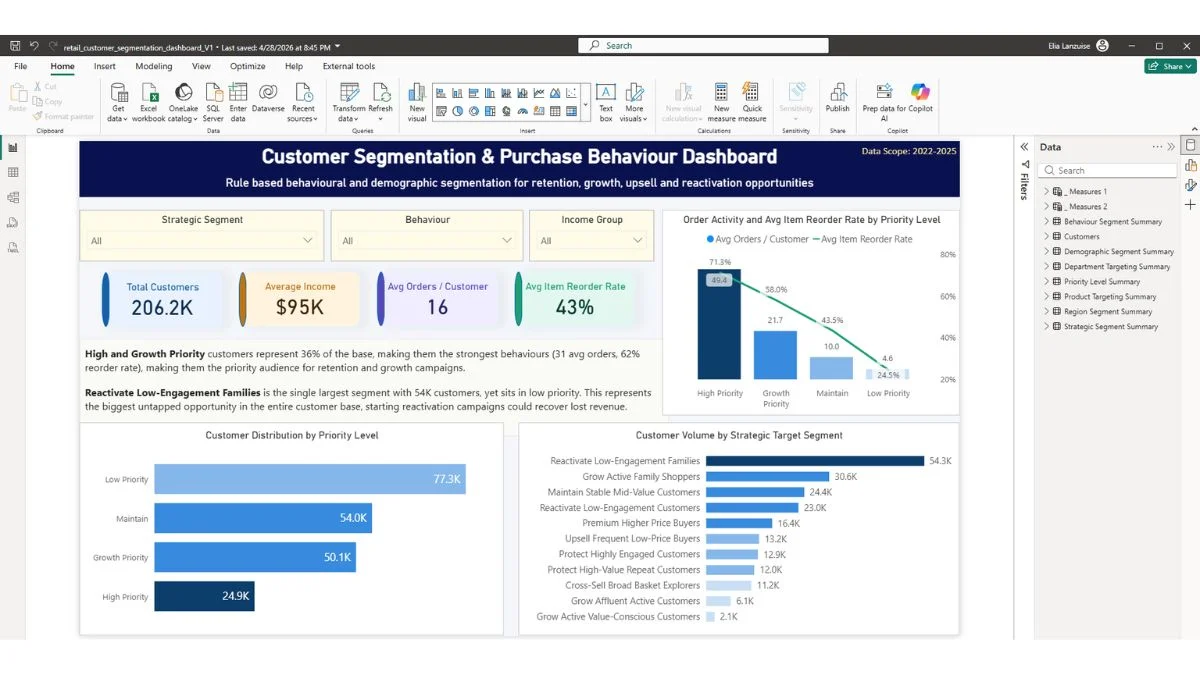Switch to Report view in left sidebar
Screen dimensions: 1200x675
pyautogui.click(x=13, y=148)
